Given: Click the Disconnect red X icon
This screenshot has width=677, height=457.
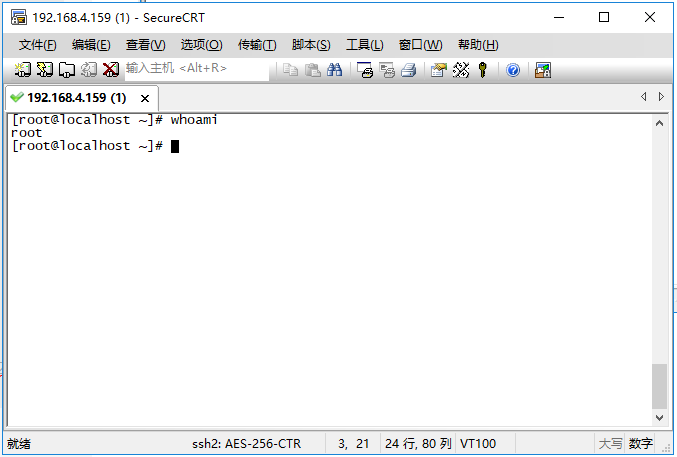Looking at the screenshot, I should [x=111, y=70].
